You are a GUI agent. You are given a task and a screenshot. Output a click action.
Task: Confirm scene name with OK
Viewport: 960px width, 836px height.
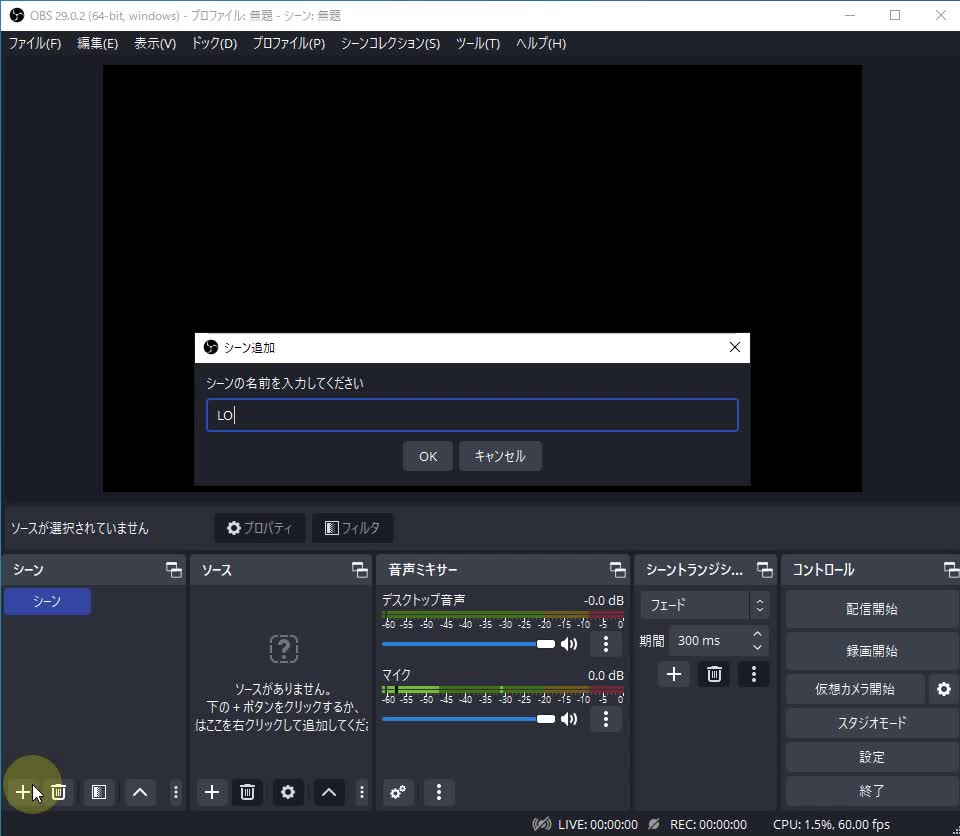(x=427, y=456)
